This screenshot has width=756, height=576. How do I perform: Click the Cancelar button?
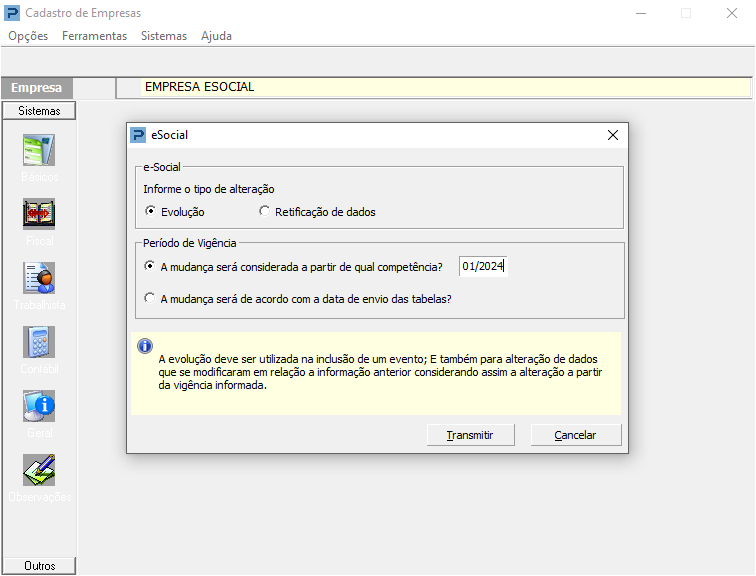576,435
